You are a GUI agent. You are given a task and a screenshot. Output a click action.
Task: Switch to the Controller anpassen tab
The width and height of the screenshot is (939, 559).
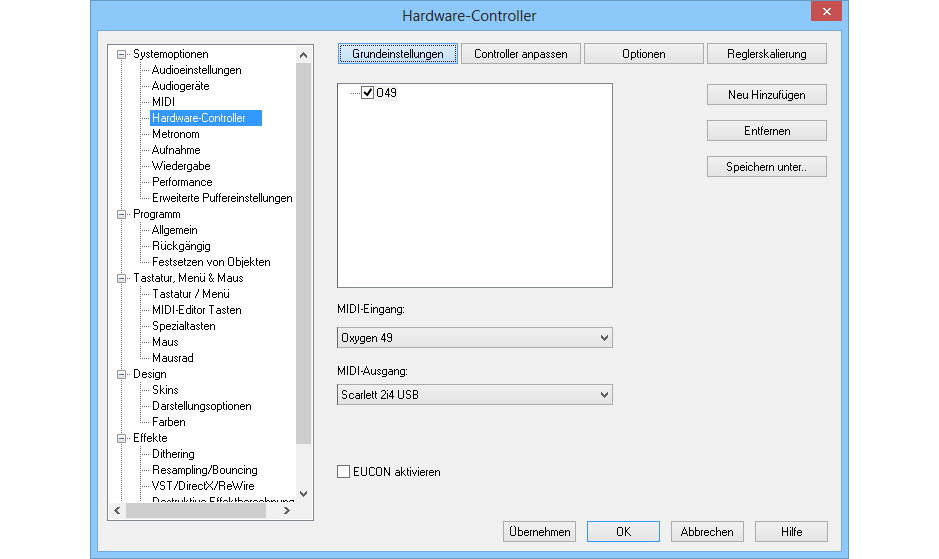520,54
